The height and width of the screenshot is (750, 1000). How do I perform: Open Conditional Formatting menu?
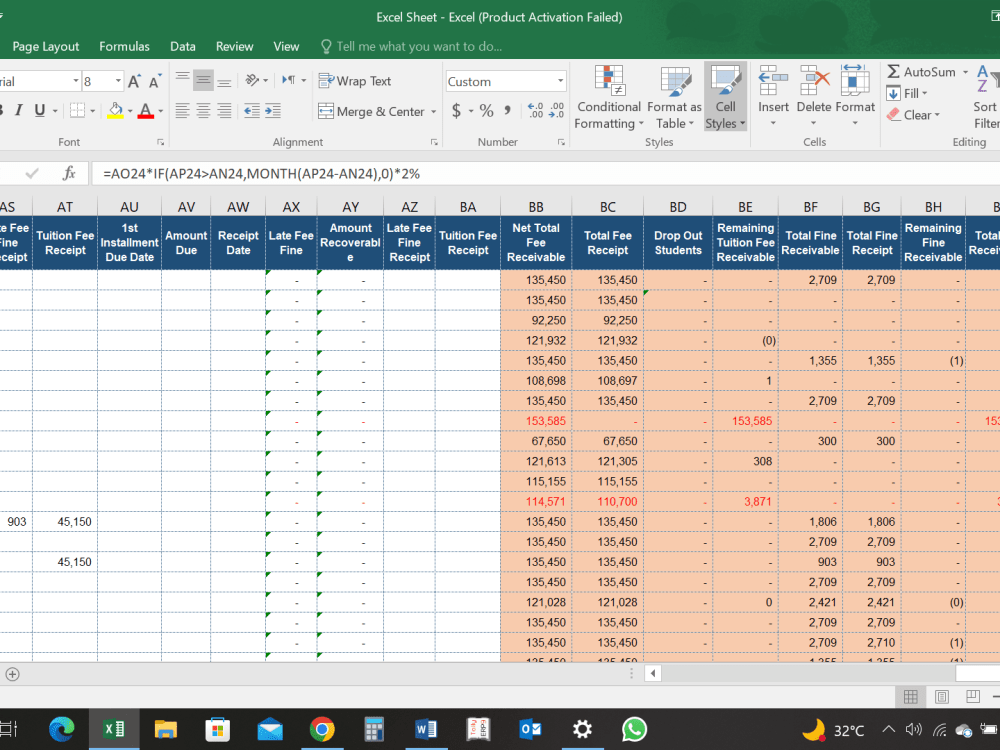[608, 98]
